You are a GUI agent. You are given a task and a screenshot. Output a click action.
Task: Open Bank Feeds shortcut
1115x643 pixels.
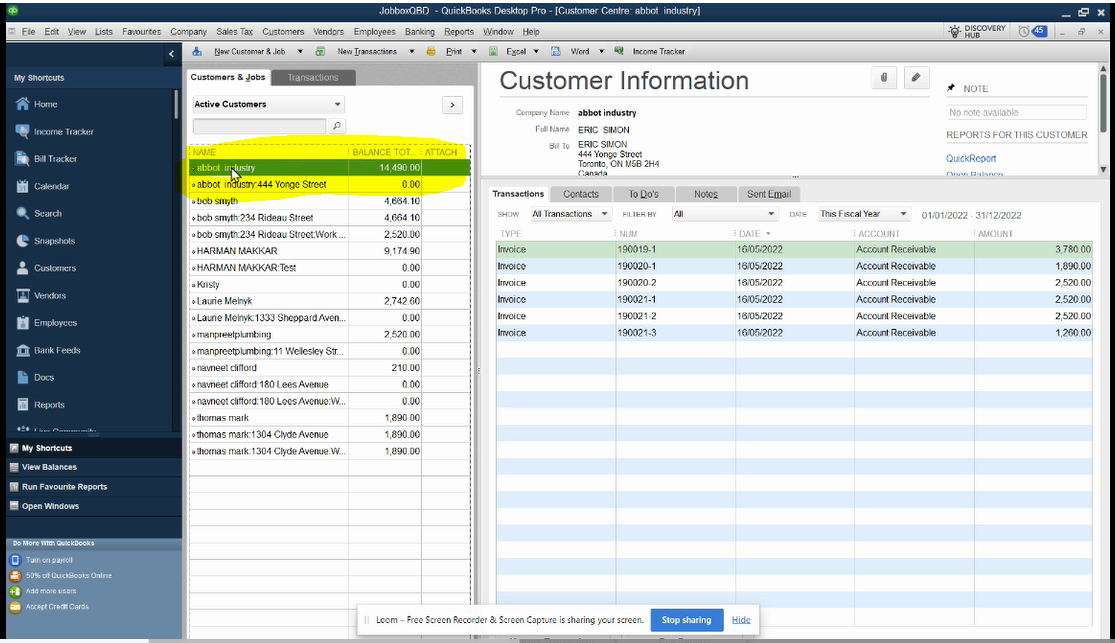click(x=48, y=350)
